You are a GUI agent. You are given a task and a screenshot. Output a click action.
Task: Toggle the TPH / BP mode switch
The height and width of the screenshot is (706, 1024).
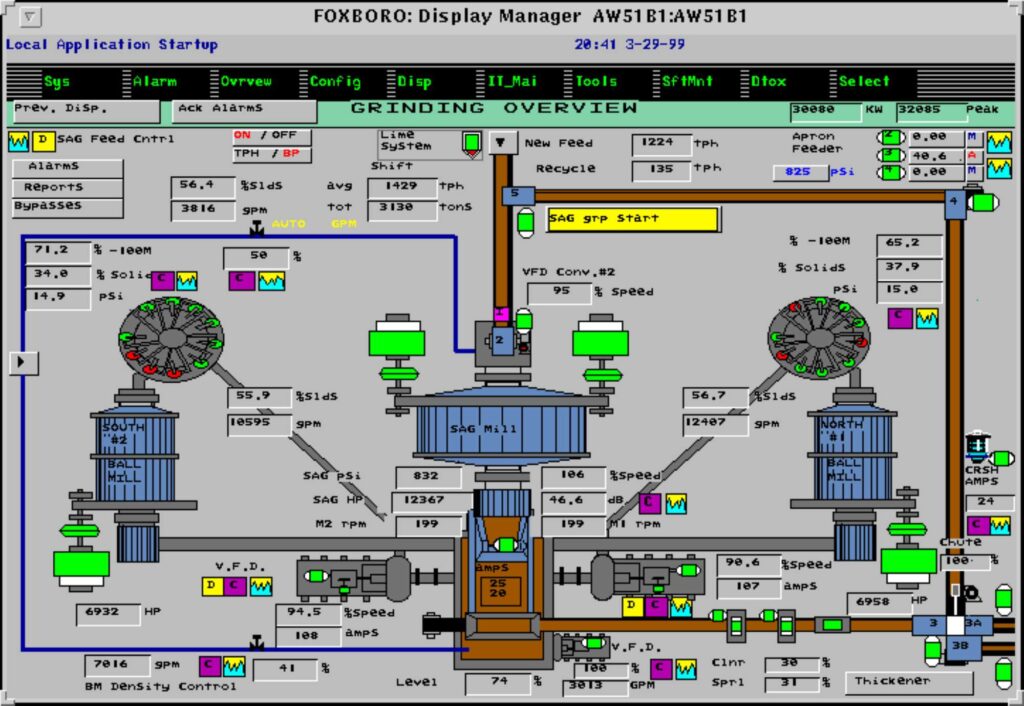pyautogui.click(x=271, y=155)
